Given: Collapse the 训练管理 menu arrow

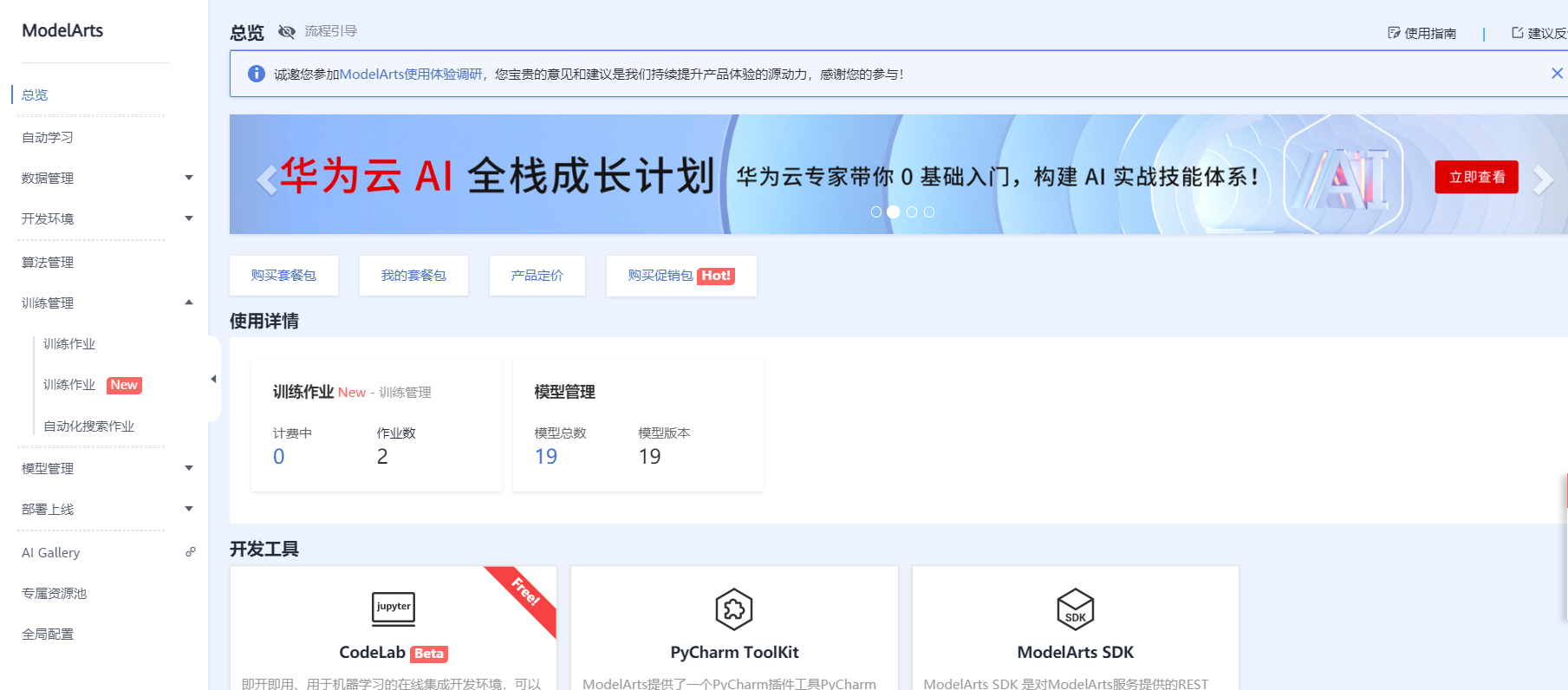Looking at the screenshot, I should coord(189,303).
